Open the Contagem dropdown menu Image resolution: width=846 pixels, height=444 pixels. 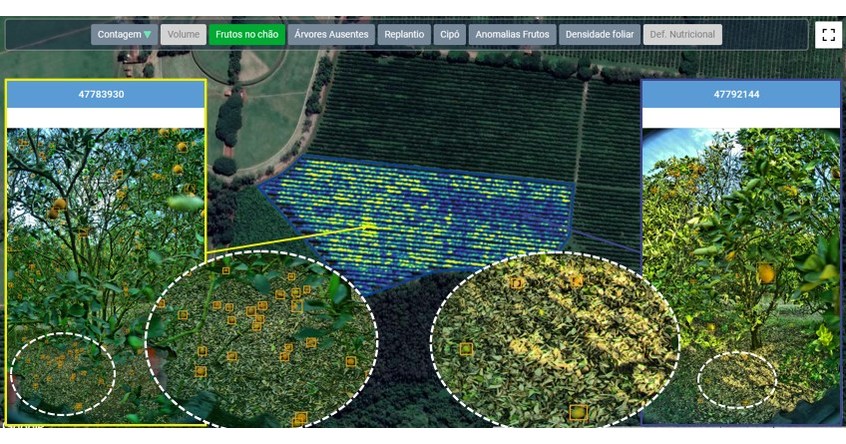pos(124,35)
